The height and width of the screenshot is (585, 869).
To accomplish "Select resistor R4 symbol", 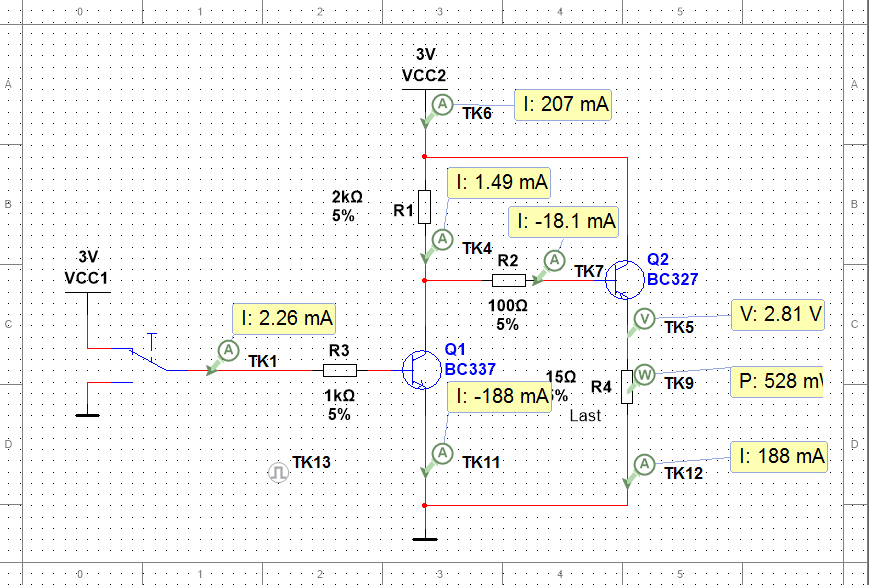I will tap(627, 386).
